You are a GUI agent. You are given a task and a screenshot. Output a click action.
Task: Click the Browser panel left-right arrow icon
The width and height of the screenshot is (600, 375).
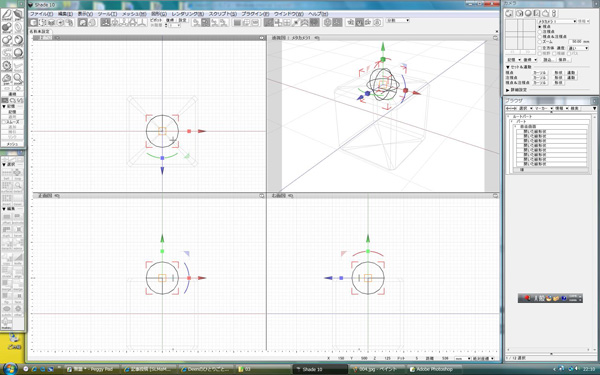coord(510,109)
